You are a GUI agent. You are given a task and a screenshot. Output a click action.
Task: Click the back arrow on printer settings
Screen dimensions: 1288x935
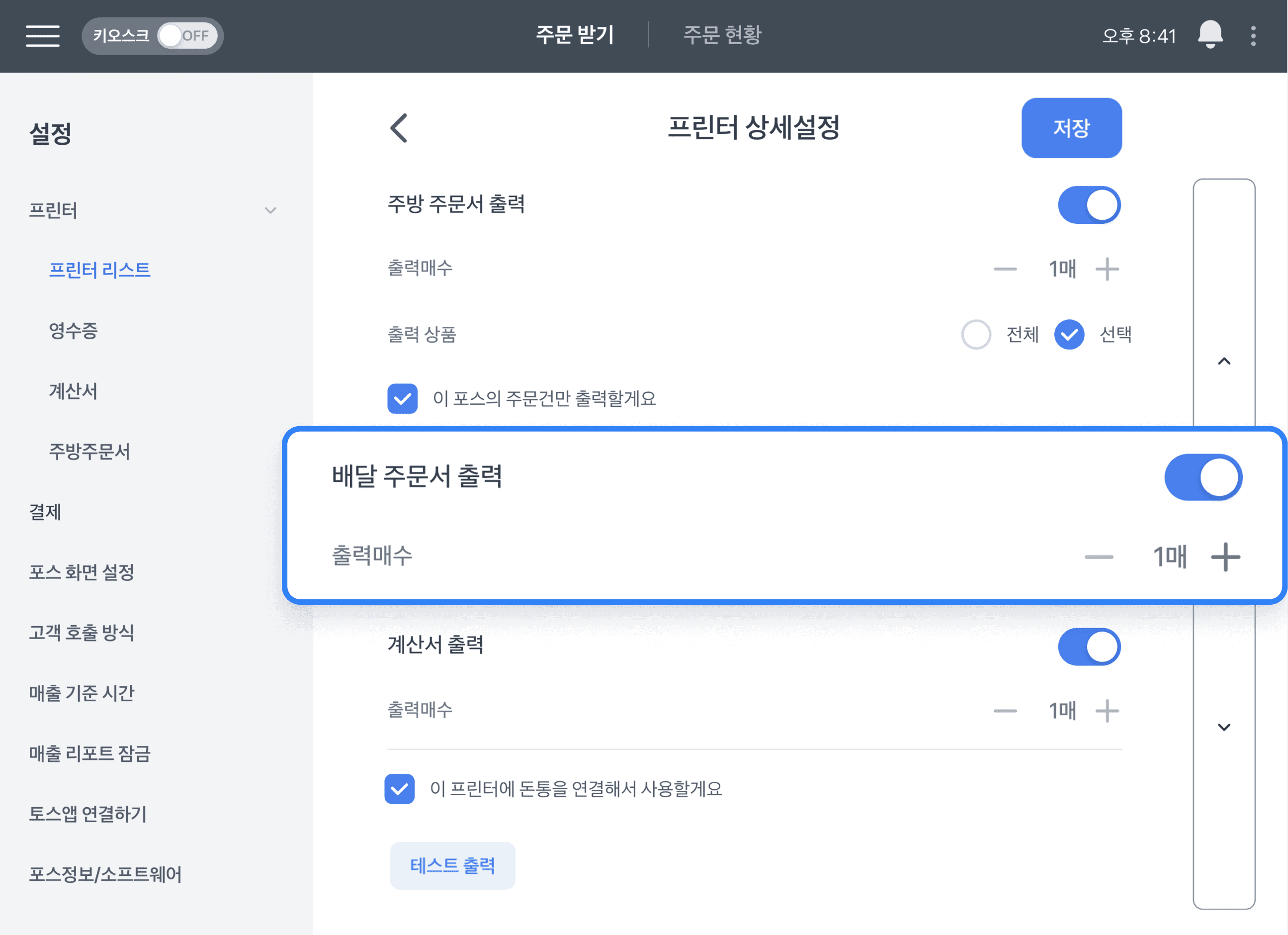[x=399, y=128]
